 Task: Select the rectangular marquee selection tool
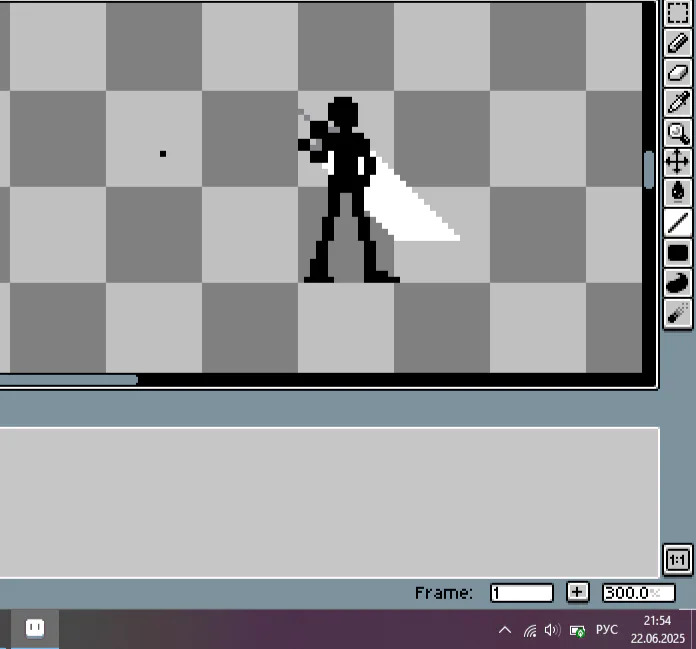coord(678,13)
